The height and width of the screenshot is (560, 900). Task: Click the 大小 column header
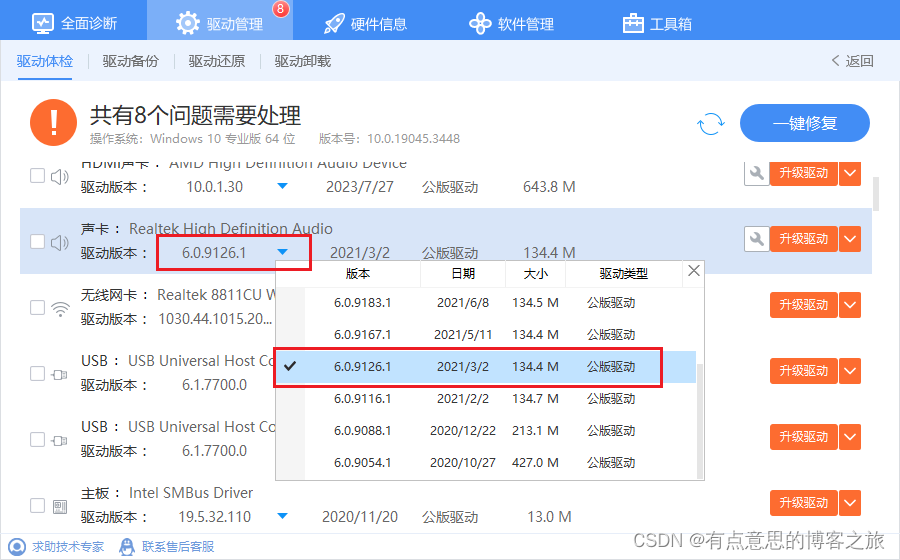click(x=535, y=274)
